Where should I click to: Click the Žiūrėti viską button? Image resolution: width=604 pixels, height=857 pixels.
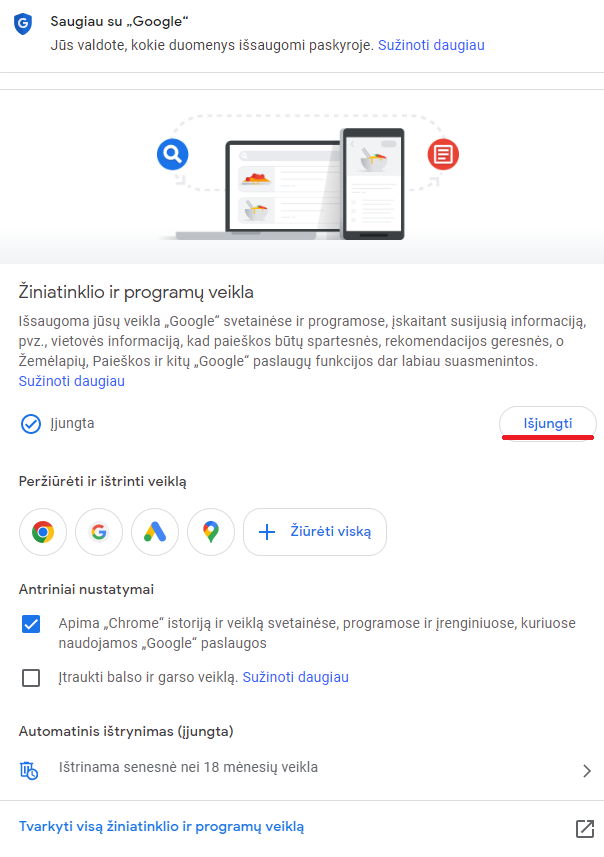click(315, 532)
